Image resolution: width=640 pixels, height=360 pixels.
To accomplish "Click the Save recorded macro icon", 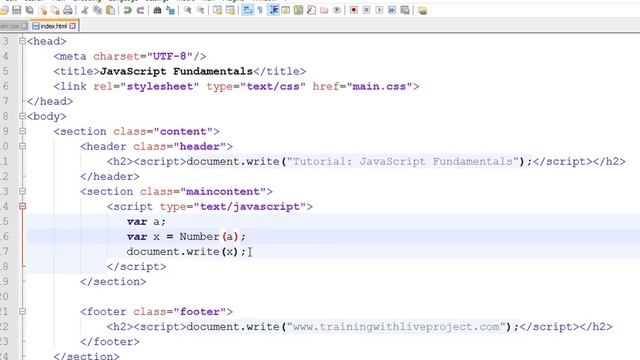I will [x=405, y=10].
